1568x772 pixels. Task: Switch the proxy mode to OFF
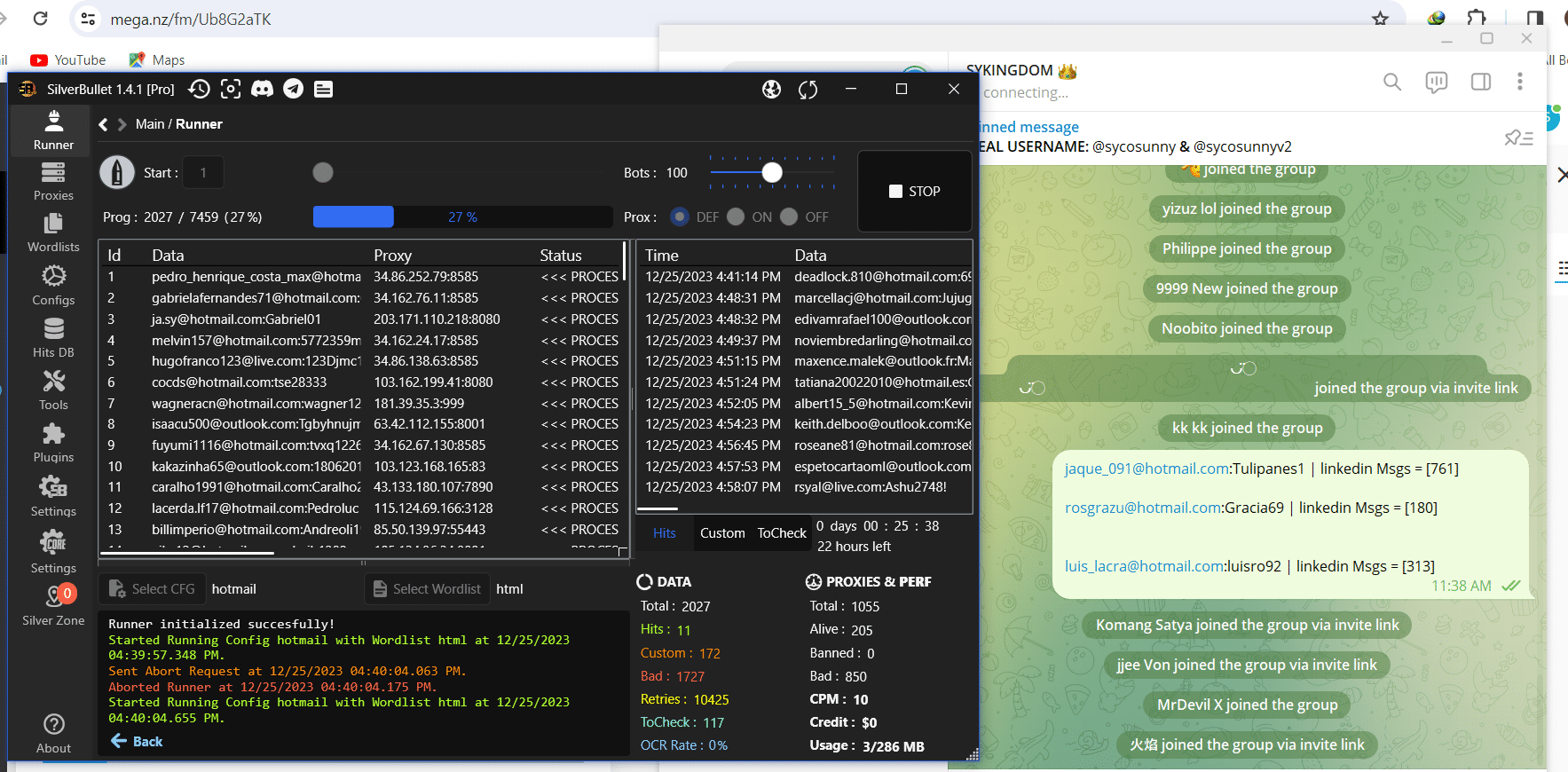coord(789,217)
